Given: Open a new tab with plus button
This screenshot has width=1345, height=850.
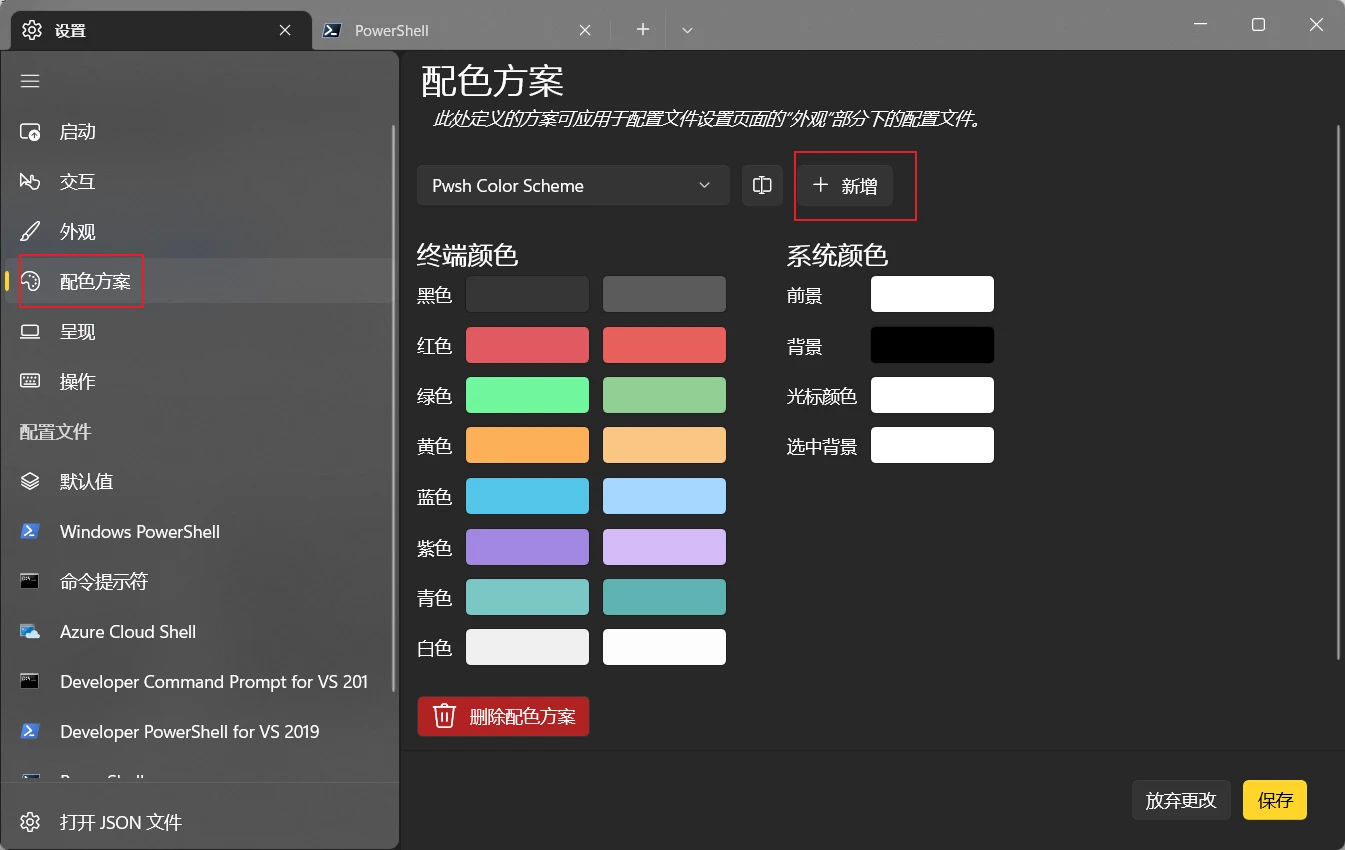Looking at the screenshot, I should (643, 30).
